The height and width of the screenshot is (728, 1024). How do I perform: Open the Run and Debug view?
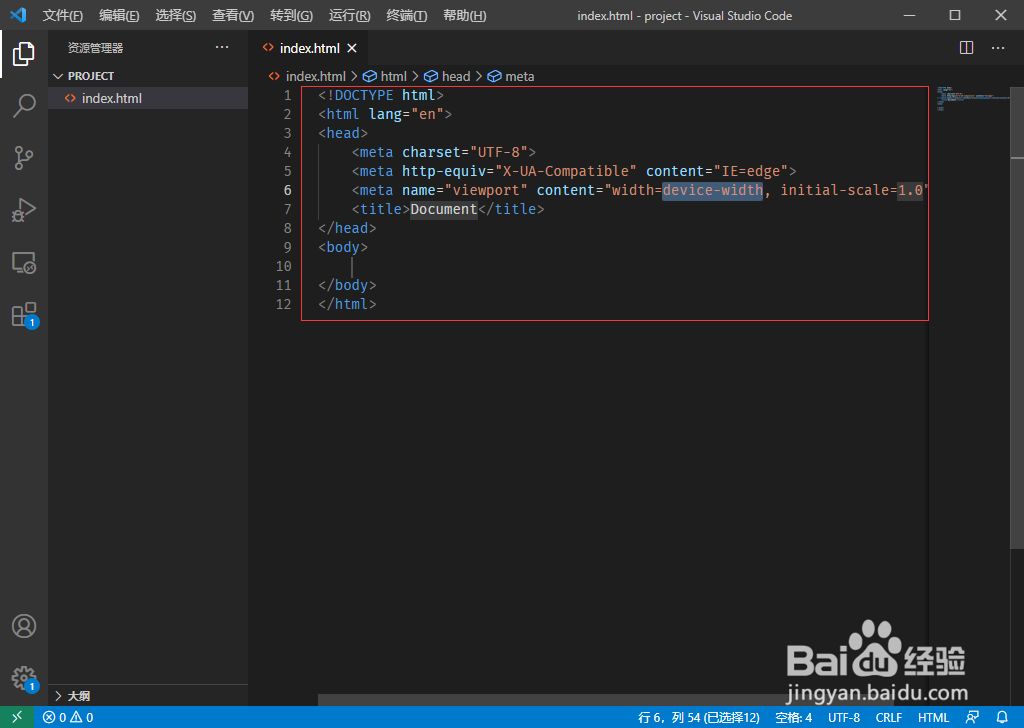(24, 210)
